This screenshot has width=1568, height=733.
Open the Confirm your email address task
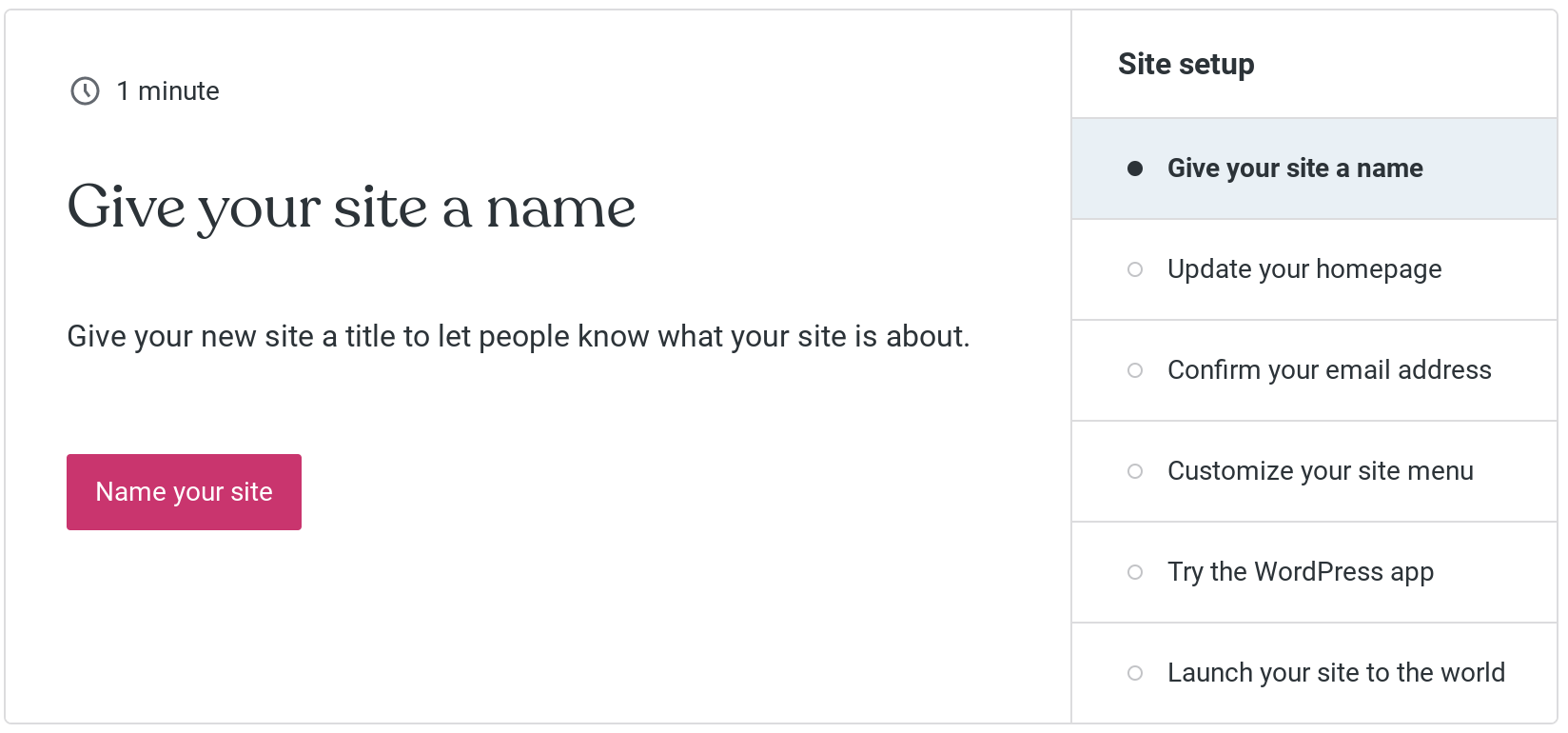(1314, 370)
